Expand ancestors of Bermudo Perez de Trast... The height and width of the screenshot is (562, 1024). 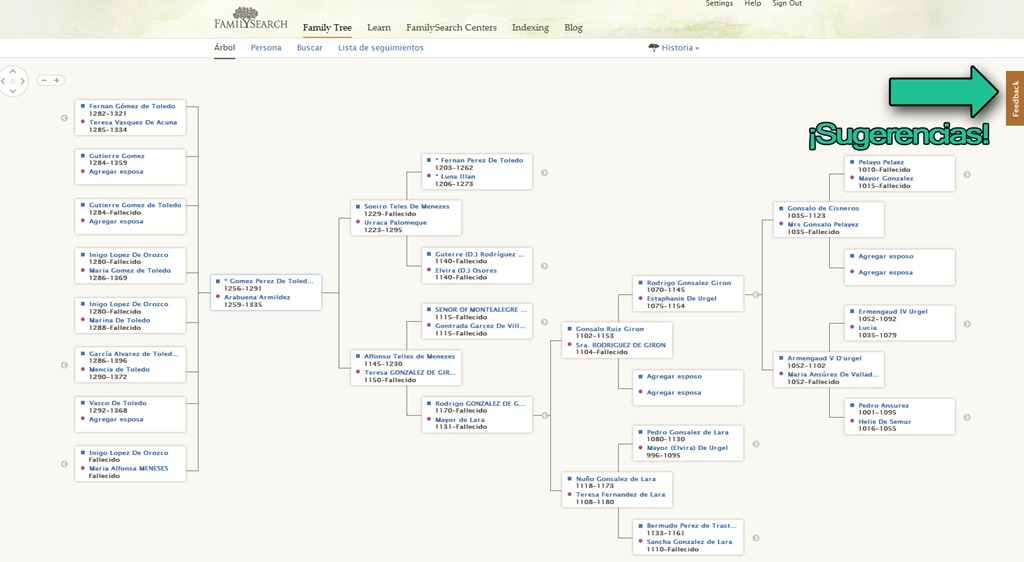[756, 538]
